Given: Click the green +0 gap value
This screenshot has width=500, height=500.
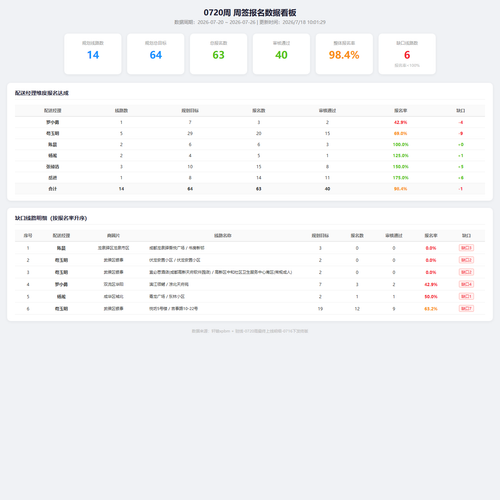Looking at the screenshot, I should click(x=461, y=144).
